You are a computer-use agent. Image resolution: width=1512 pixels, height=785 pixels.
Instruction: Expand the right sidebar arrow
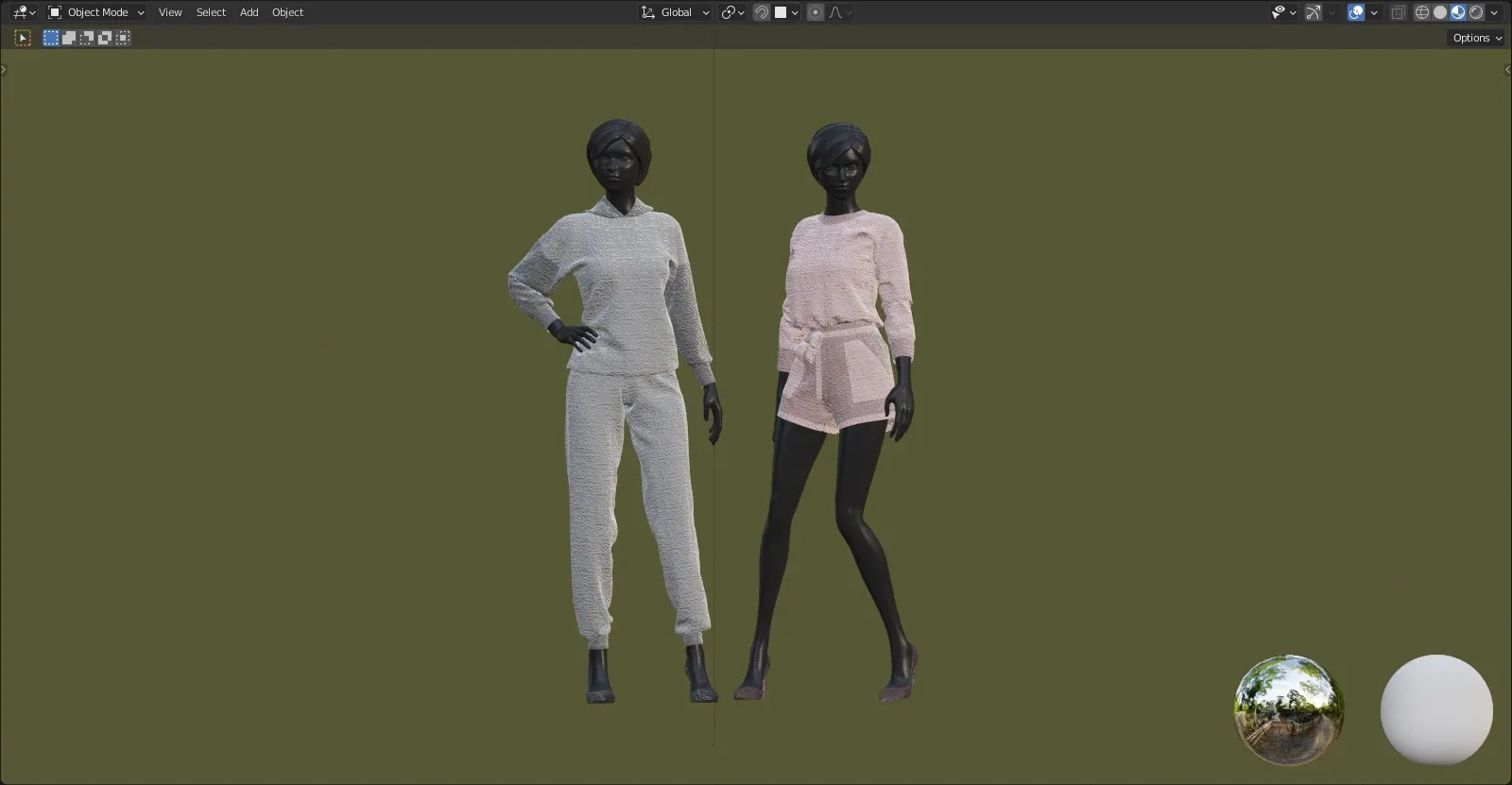tap(1507, 69)
